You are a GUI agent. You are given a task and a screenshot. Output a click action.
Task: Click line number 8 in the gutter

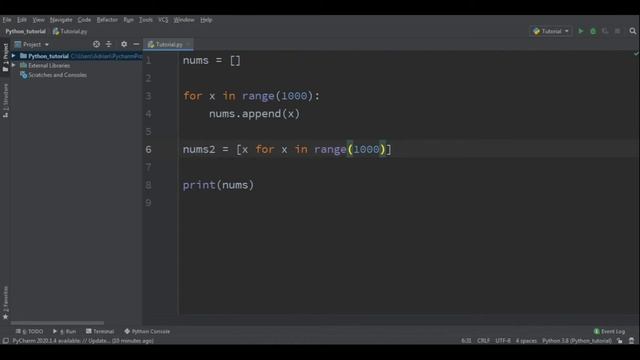149,185
